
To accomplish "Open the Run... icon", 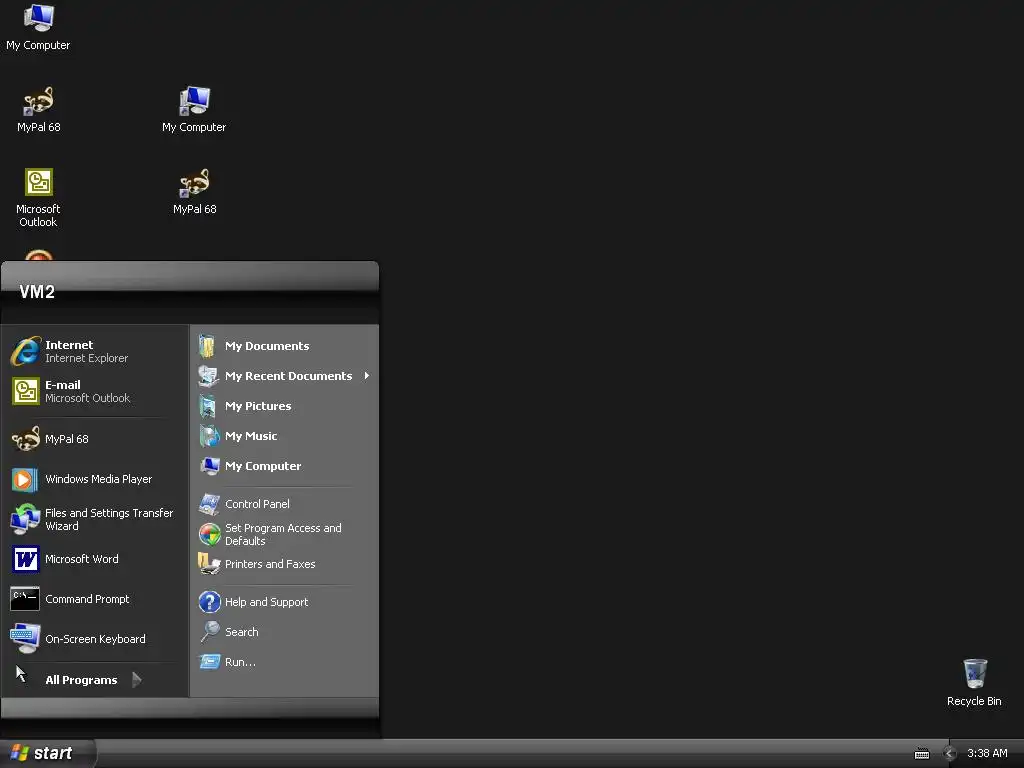I will [210, 662].
